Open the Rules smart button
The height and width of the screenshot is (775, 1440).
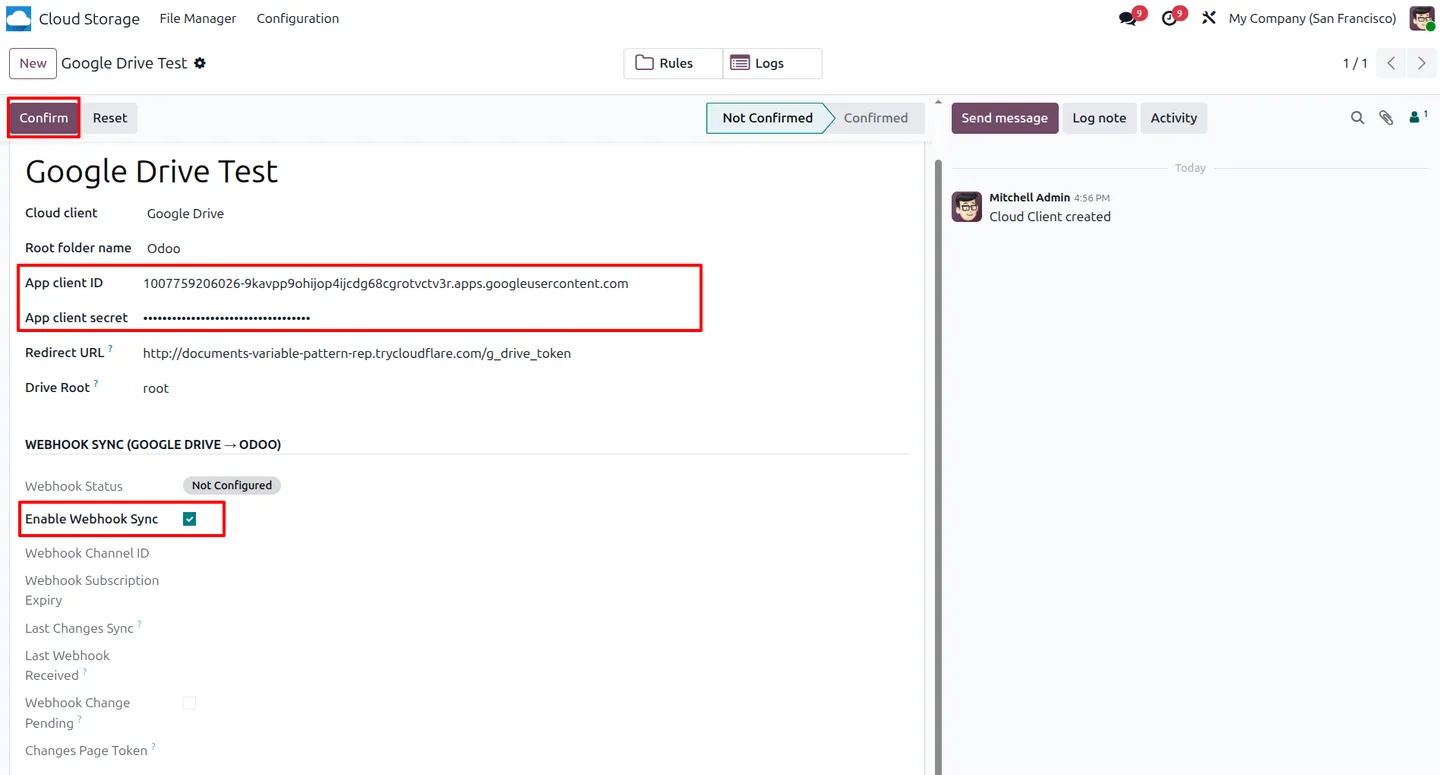[673, 63]
